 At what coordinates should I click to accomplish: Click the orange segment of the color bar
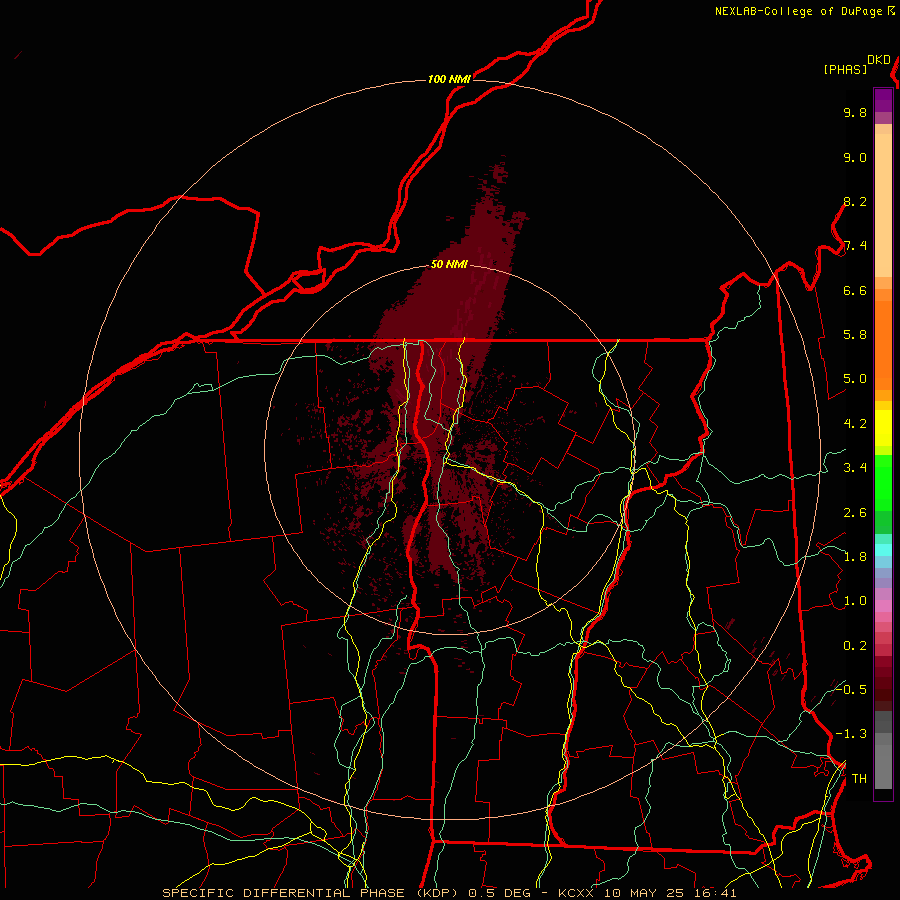(x=883, y=346)
